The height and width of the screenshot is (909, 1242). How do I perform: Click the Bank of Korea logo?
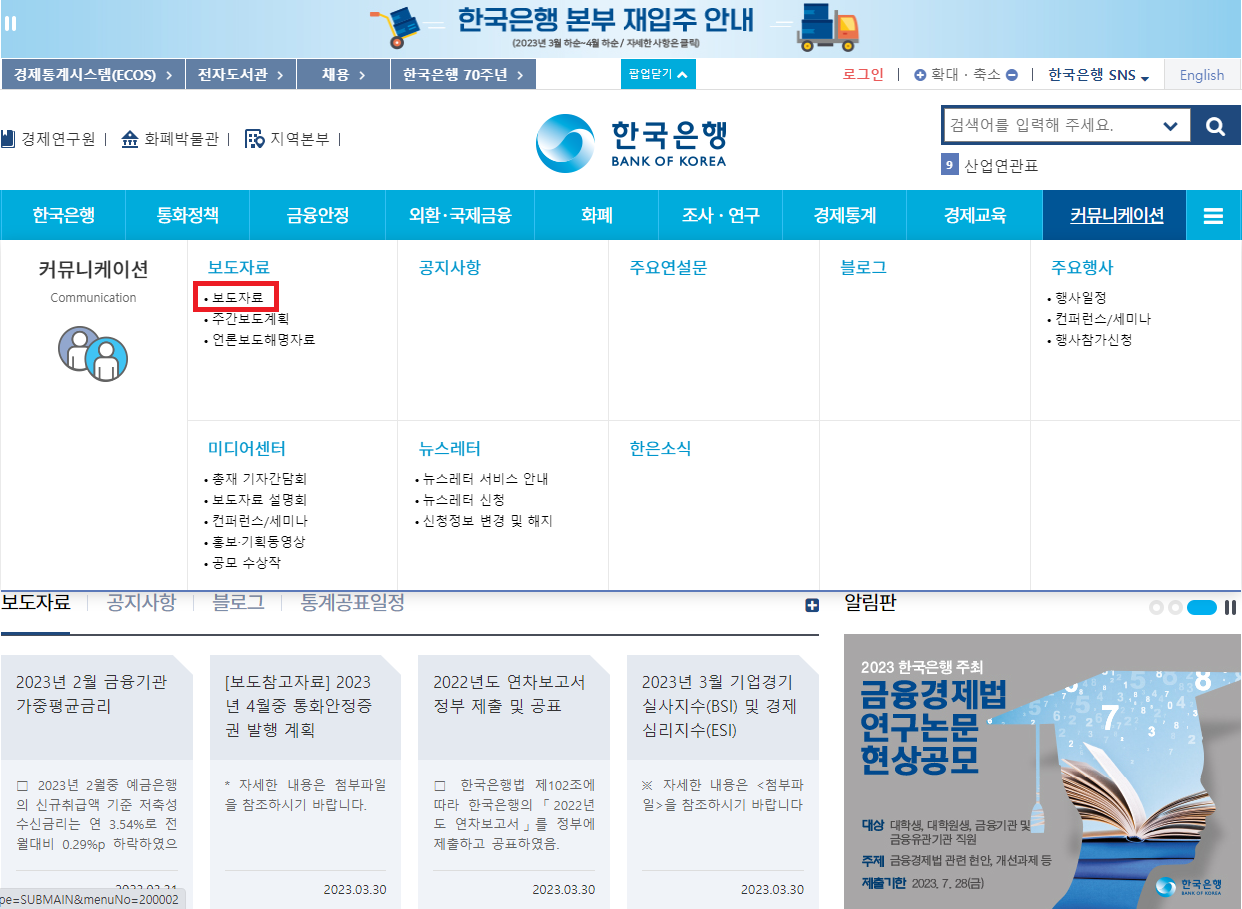tap(631, 144)
